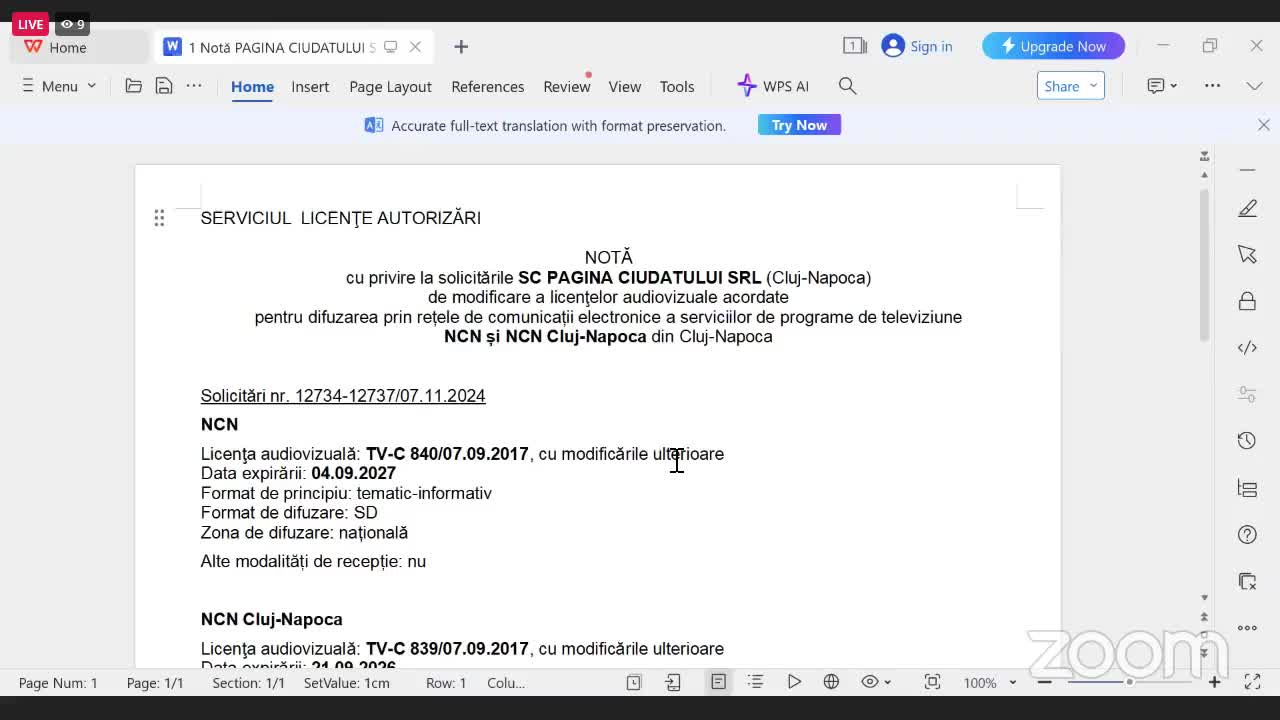Image resolution: width=1280 pixels, height=720 pixels.
Task: Open the code brackets sidebar icon
Action: click(1247, 347)
